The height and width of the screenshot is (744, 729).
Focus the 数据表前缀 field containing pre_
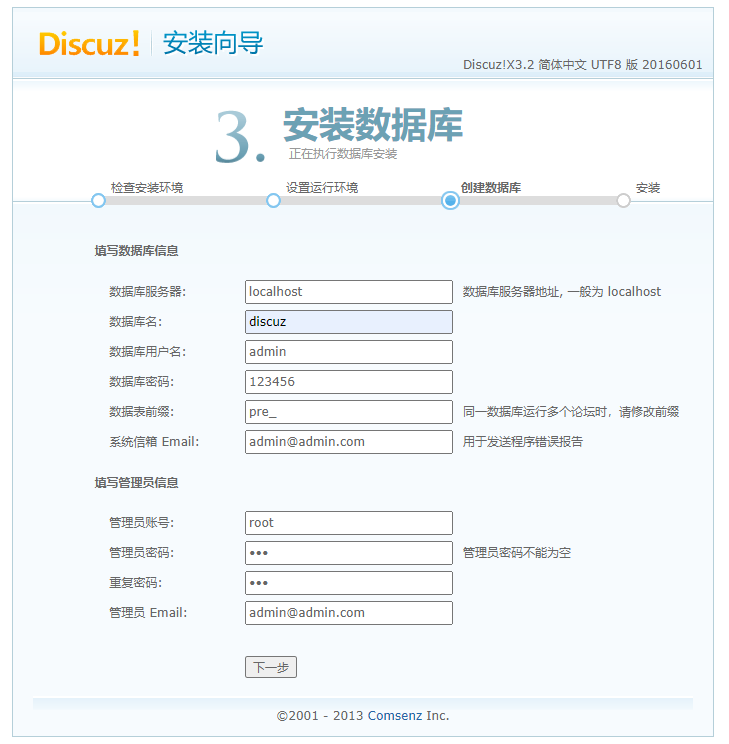pyautogui.click(x=349, y=412)
